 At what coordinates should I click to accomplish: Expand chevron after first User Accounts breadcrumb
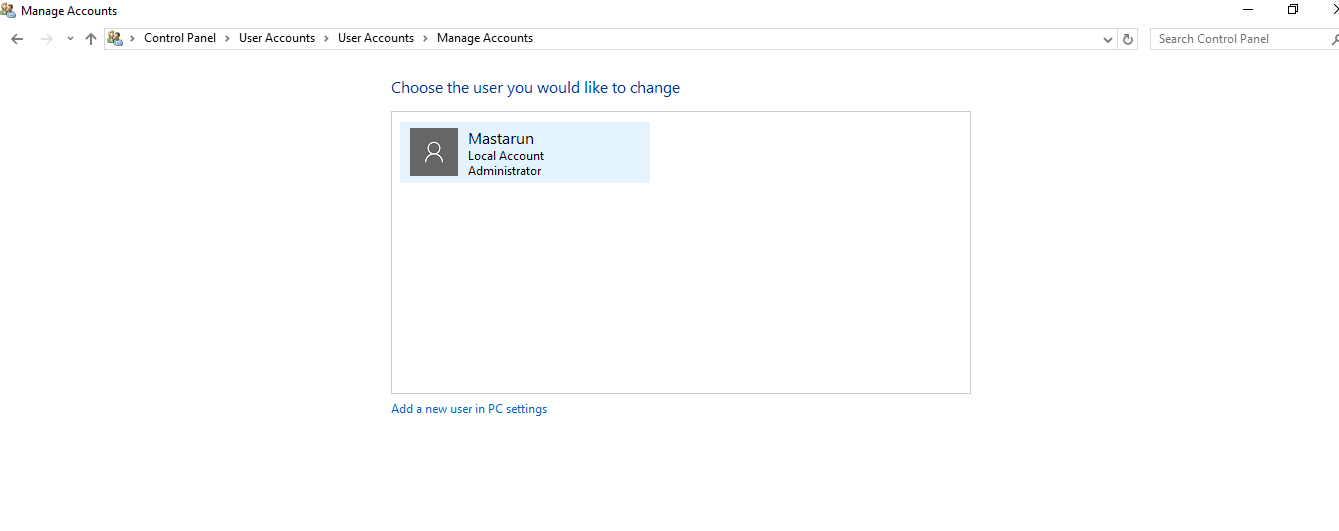click(327, 38)
